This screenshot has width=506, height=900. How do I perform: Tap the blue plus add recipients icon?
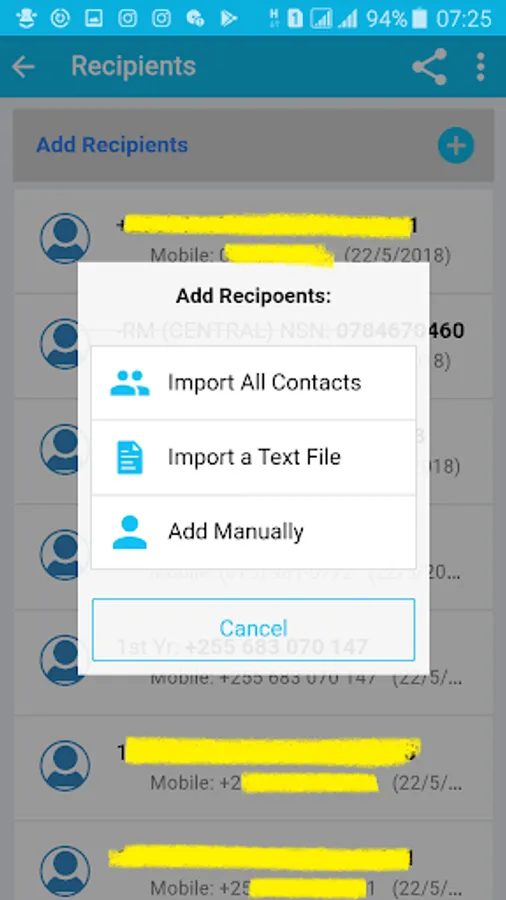click(456, 145)
